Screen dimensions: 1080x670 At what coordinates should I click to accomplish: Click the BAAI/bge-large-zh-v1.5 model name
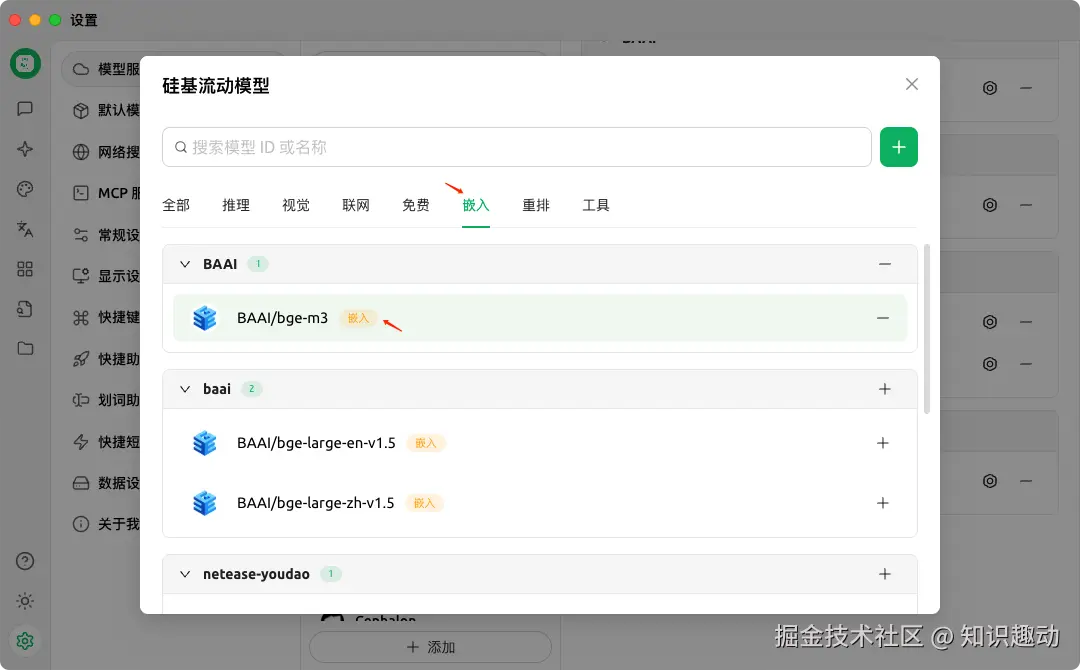[x=315, y=503]
